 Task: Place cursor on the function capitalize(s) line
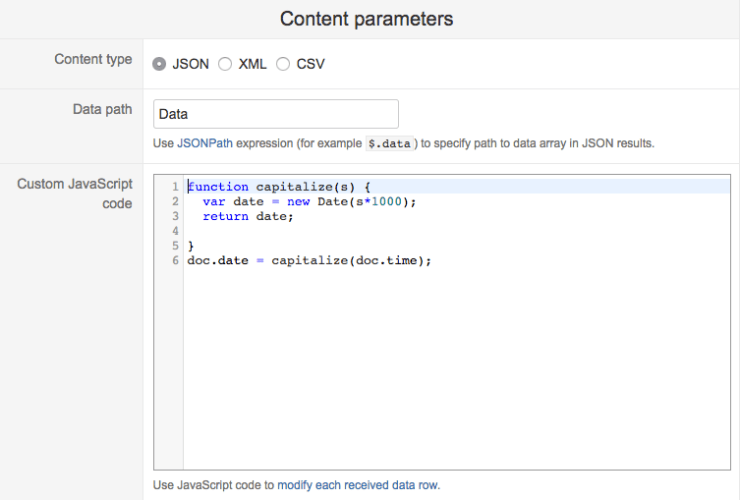279,187
